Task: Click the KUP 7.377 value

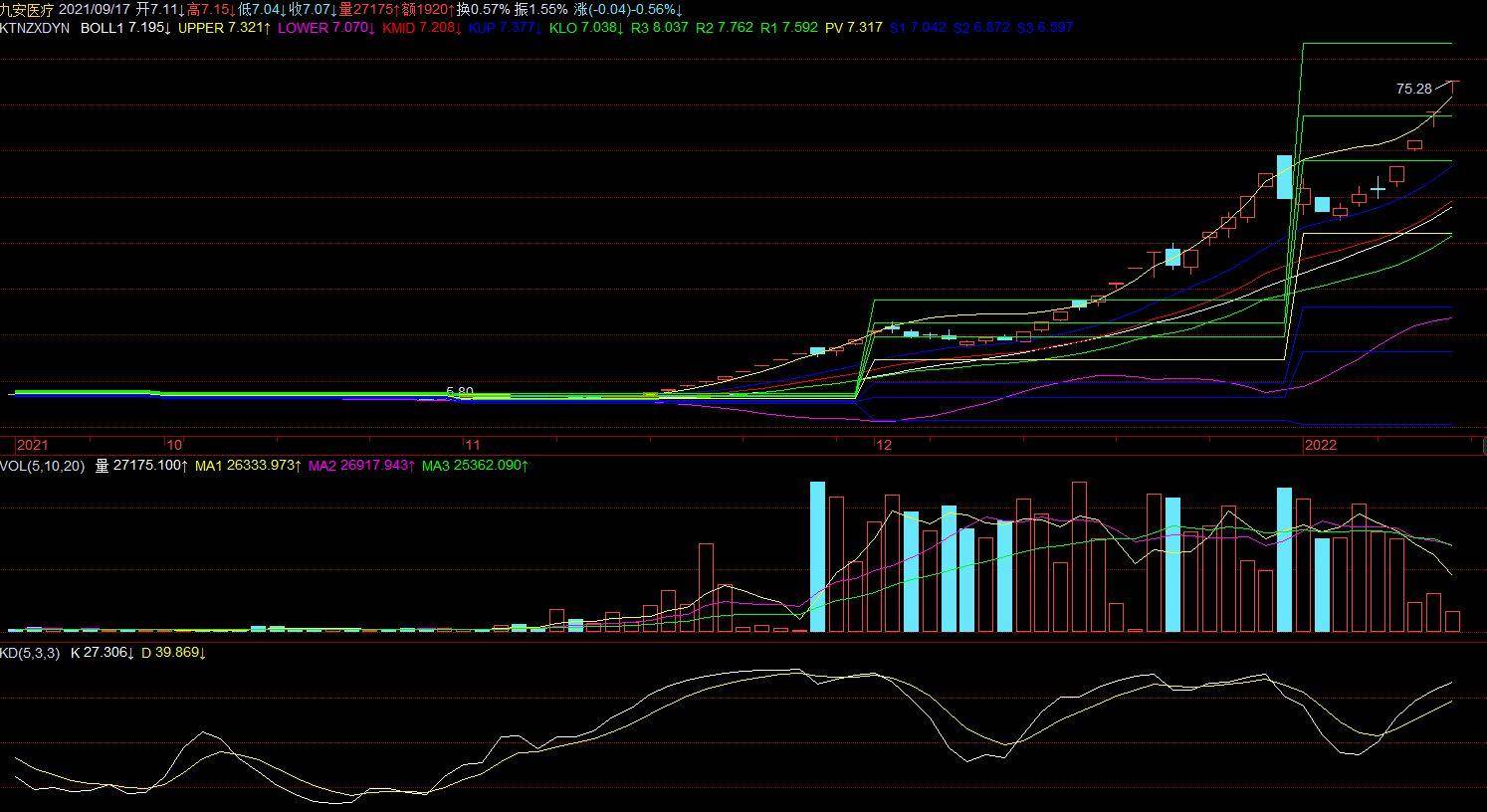Action: [506, 28]
